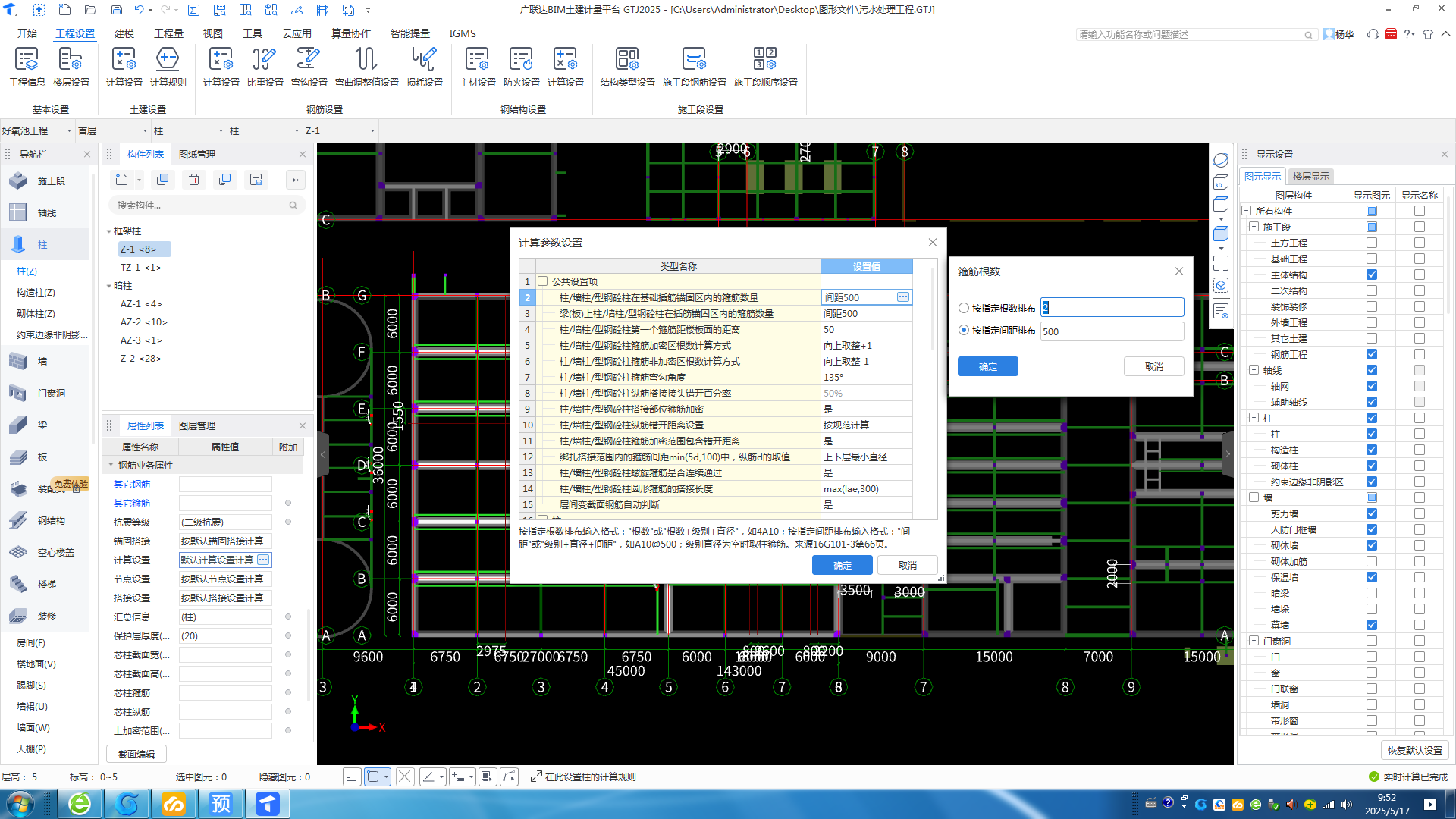Click new component icon in 构件列表
The image size is (1456, 819).
(121, 180)
